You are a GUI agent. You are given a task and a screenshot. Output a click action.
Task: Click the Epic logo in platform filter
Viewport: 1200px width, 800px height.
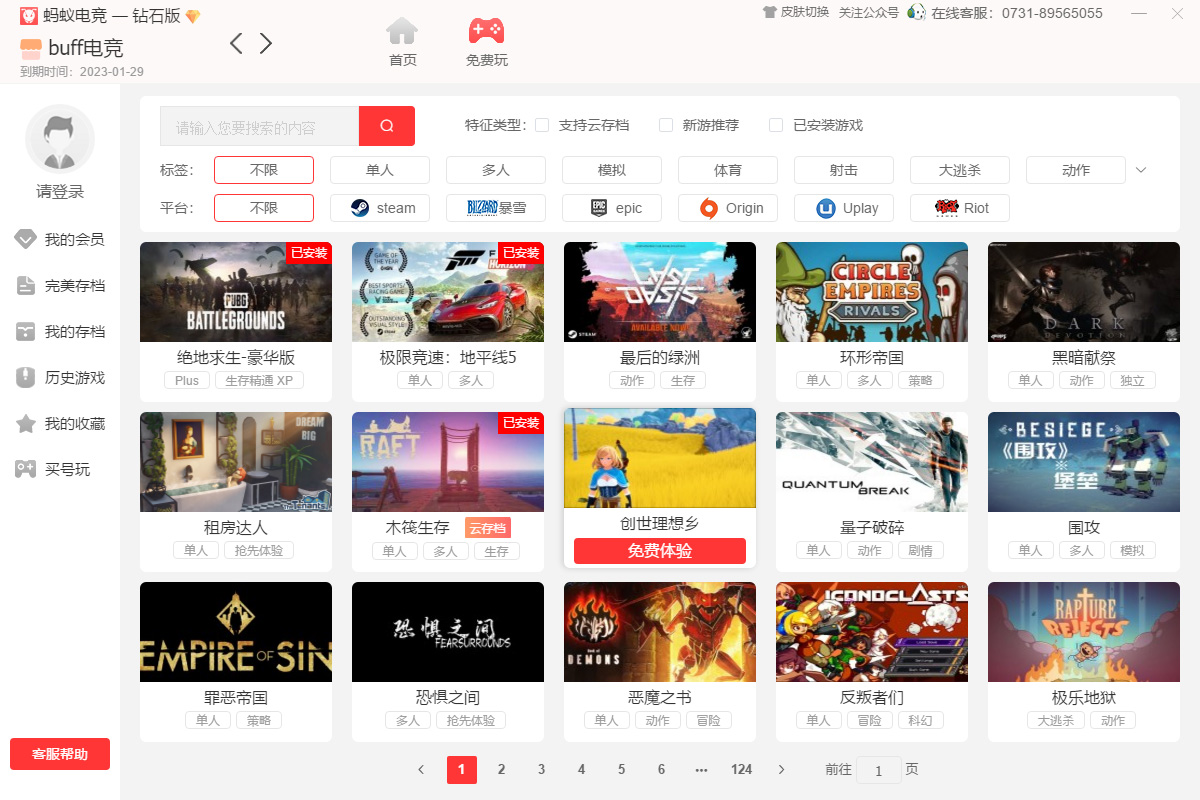click(599, 208)
